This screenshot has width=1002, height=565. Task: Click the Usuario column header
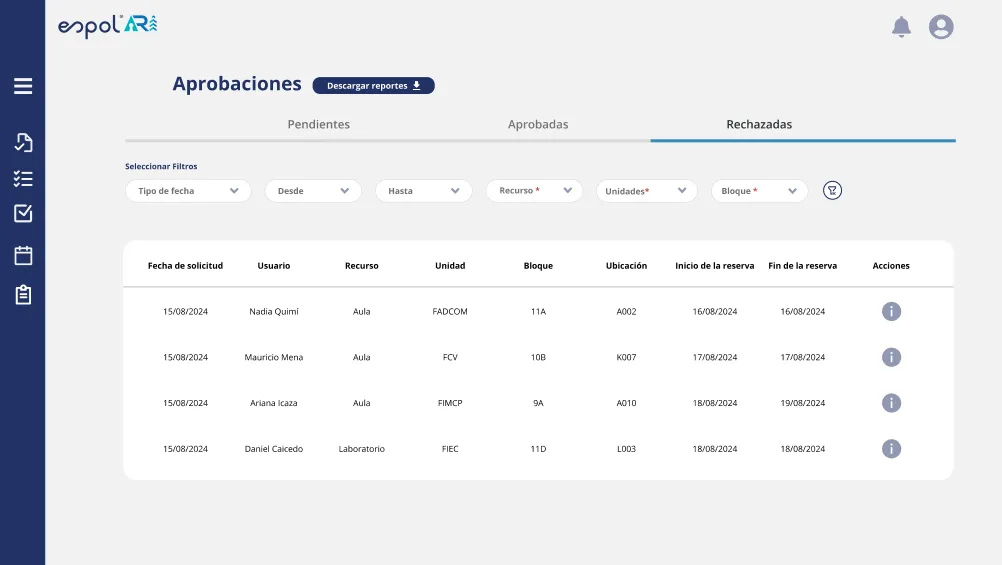tap(274, 266)
